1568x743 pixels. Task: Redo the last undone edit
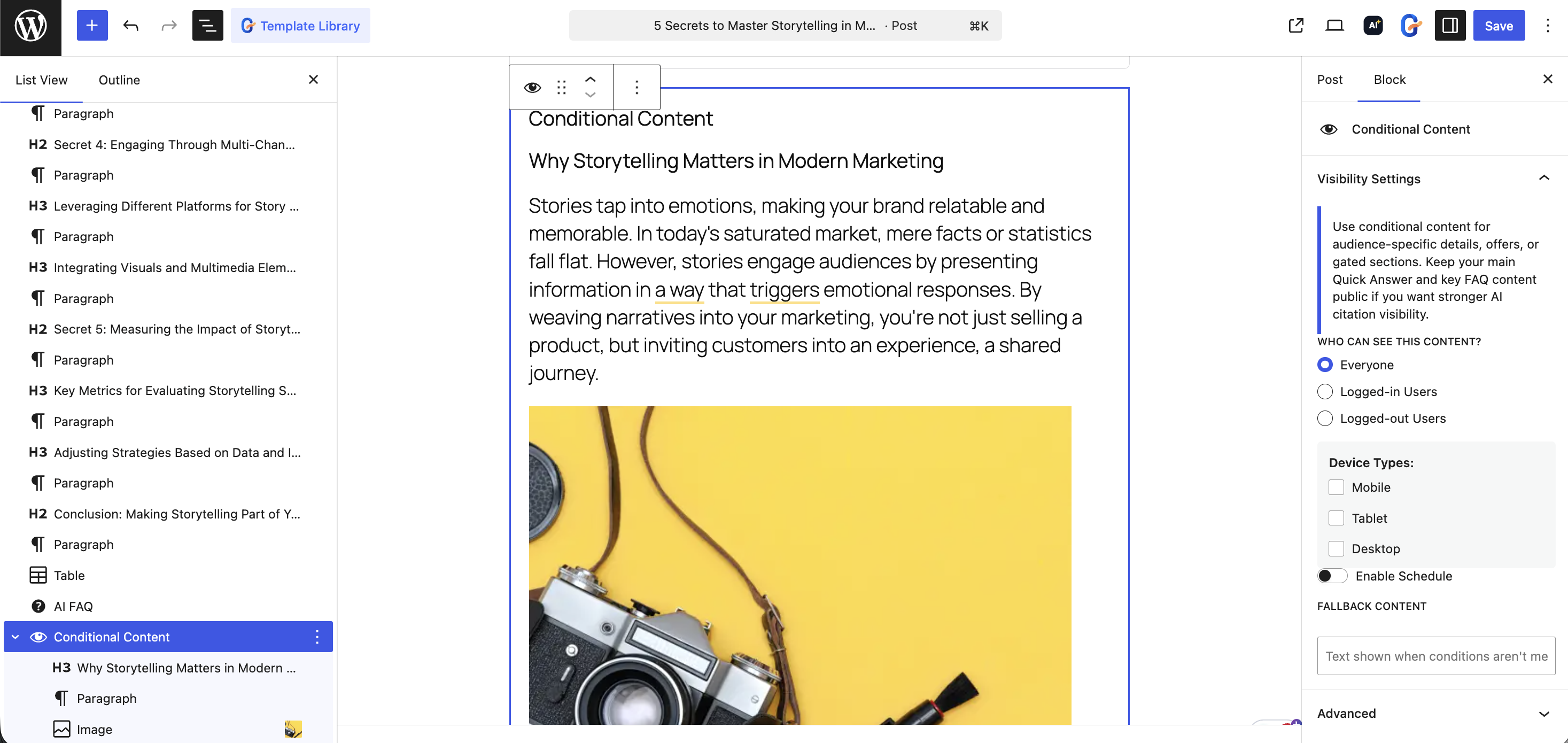[168, 26]
